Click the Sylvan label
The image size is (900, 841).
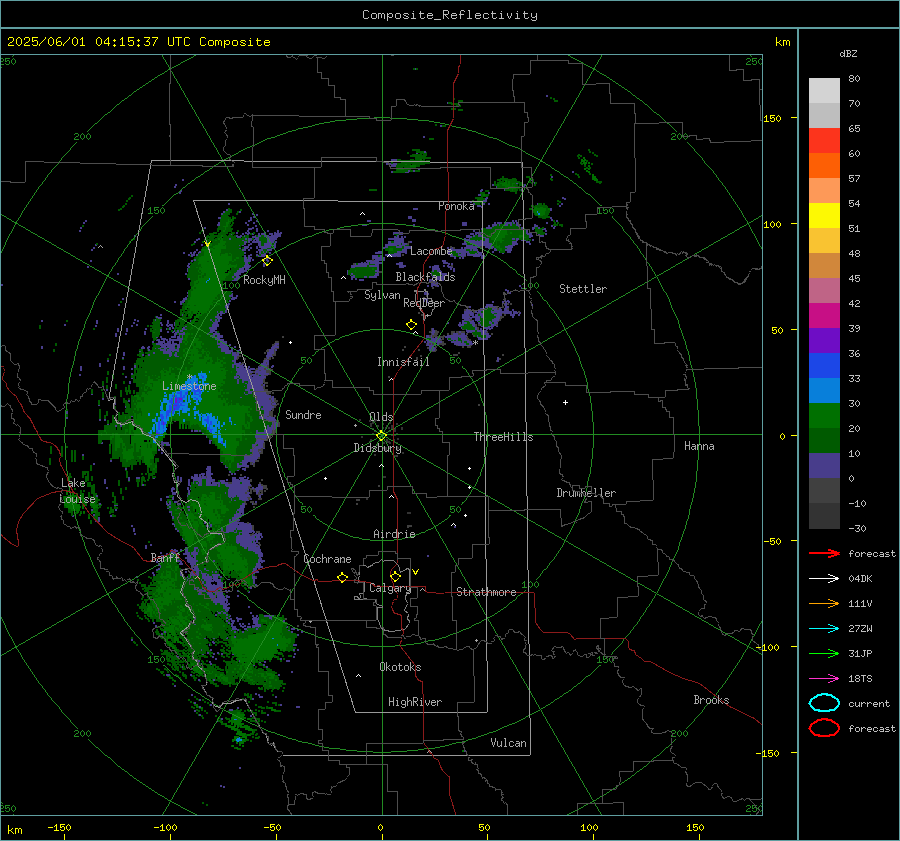[x=382, y=295]
